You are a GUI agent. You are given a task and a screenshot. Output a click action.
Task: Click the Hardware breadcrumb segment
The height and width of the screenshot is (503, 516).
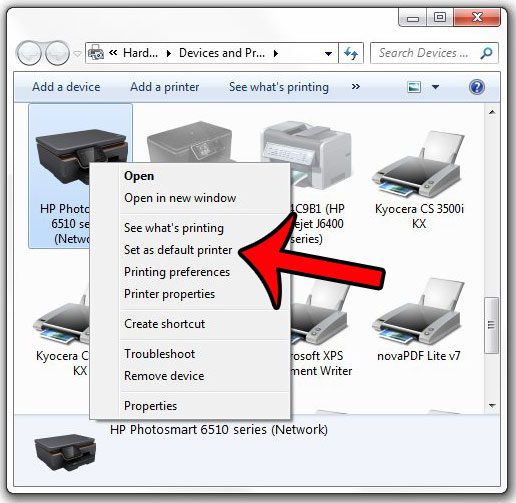(140, 53)
